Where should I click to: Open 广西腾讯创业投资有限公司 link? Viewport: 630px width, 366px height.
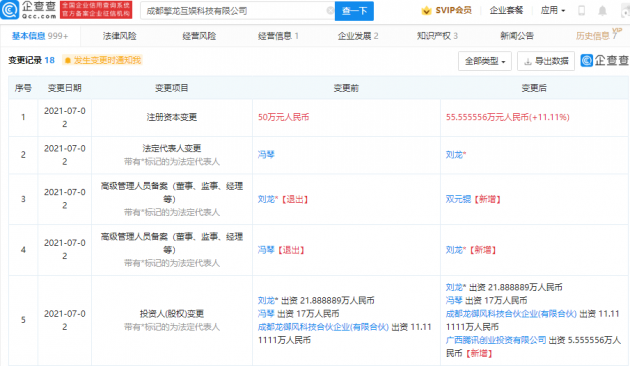click(x=496, y=340)
